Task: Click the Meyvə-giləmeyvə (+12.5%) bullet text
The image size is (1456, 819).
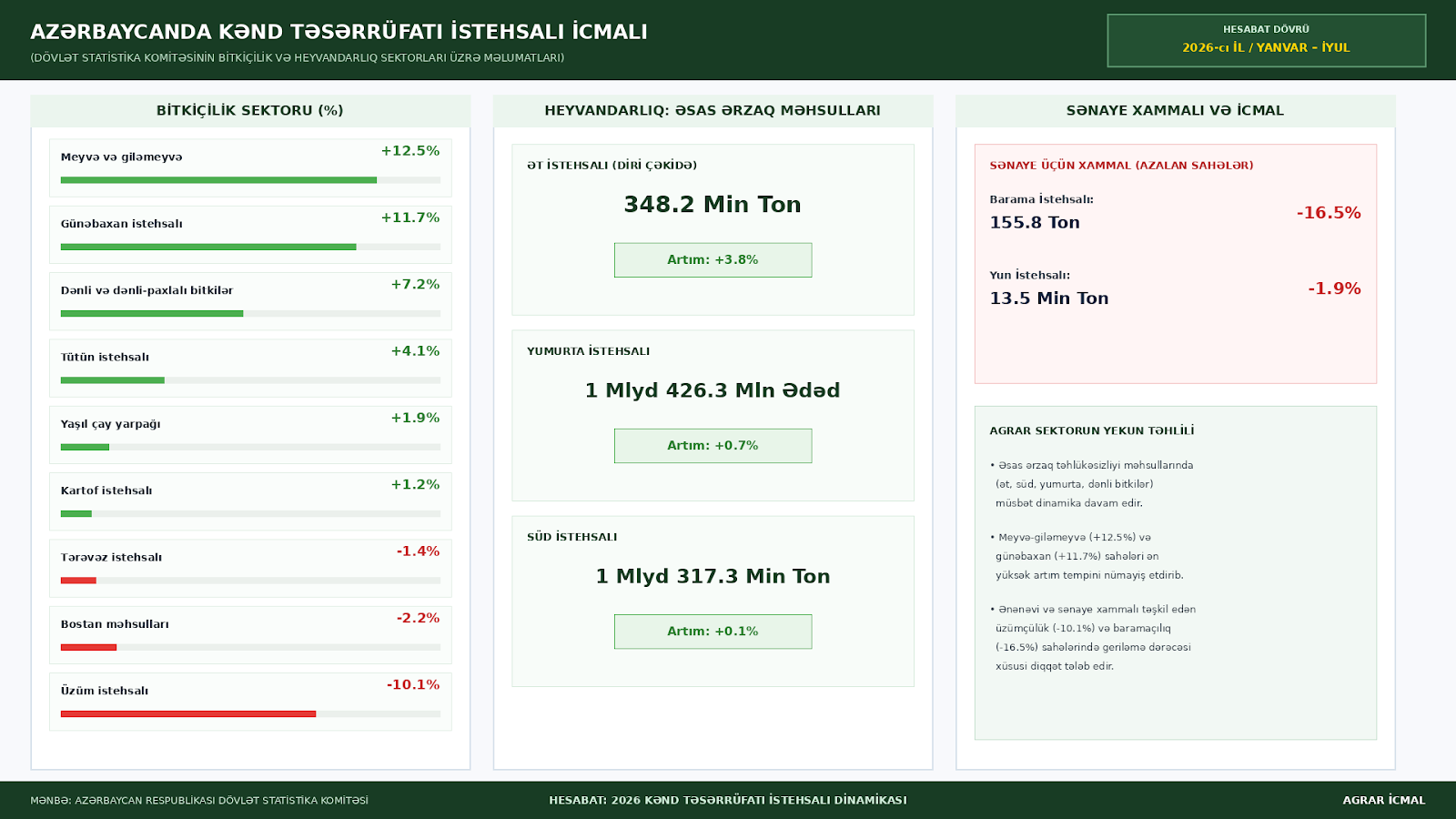Action: 1087,556
